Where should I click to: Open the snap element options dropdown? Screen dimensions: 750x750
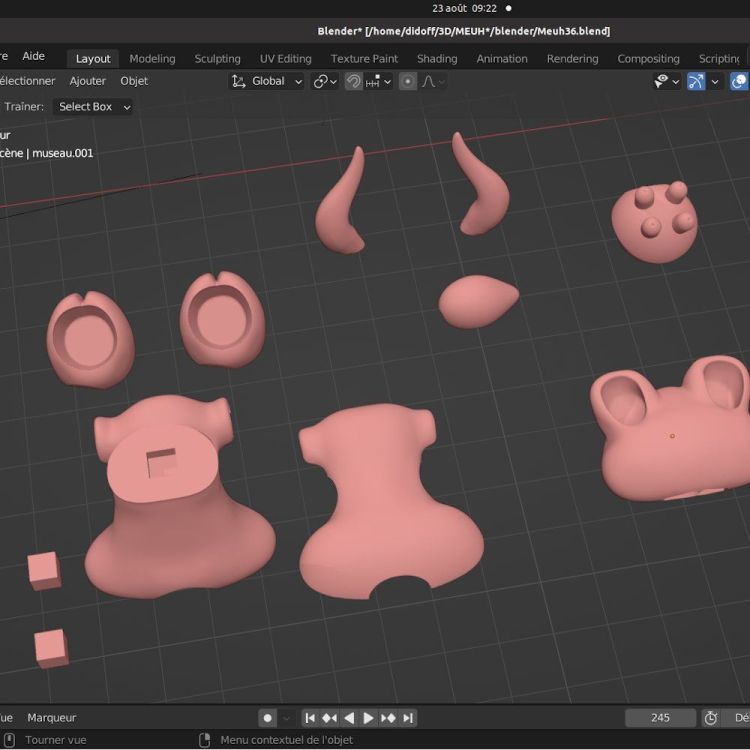pos(378,81)
